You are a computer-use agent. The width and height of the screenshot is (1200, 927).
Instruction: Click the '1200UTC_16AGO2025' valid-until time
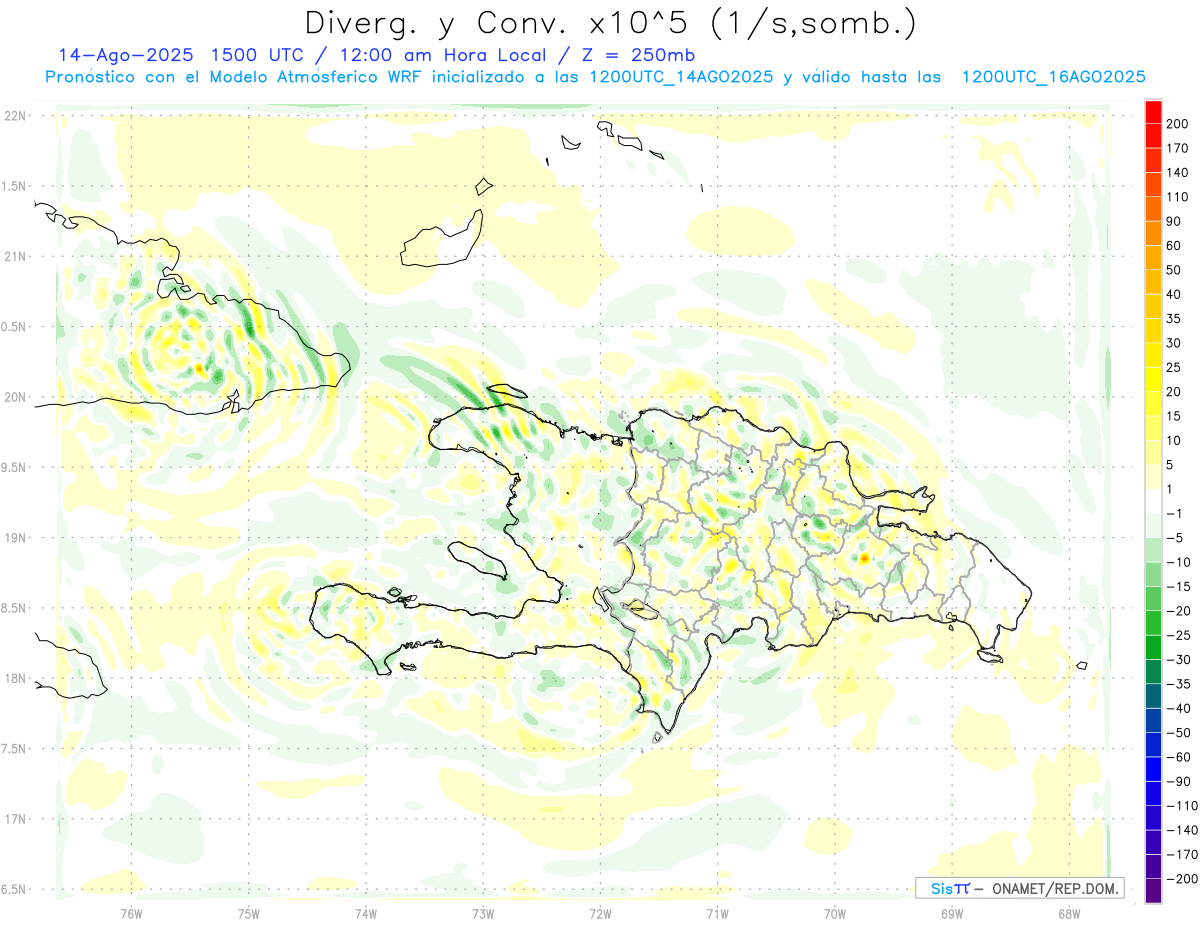(x=1053, y=77)
